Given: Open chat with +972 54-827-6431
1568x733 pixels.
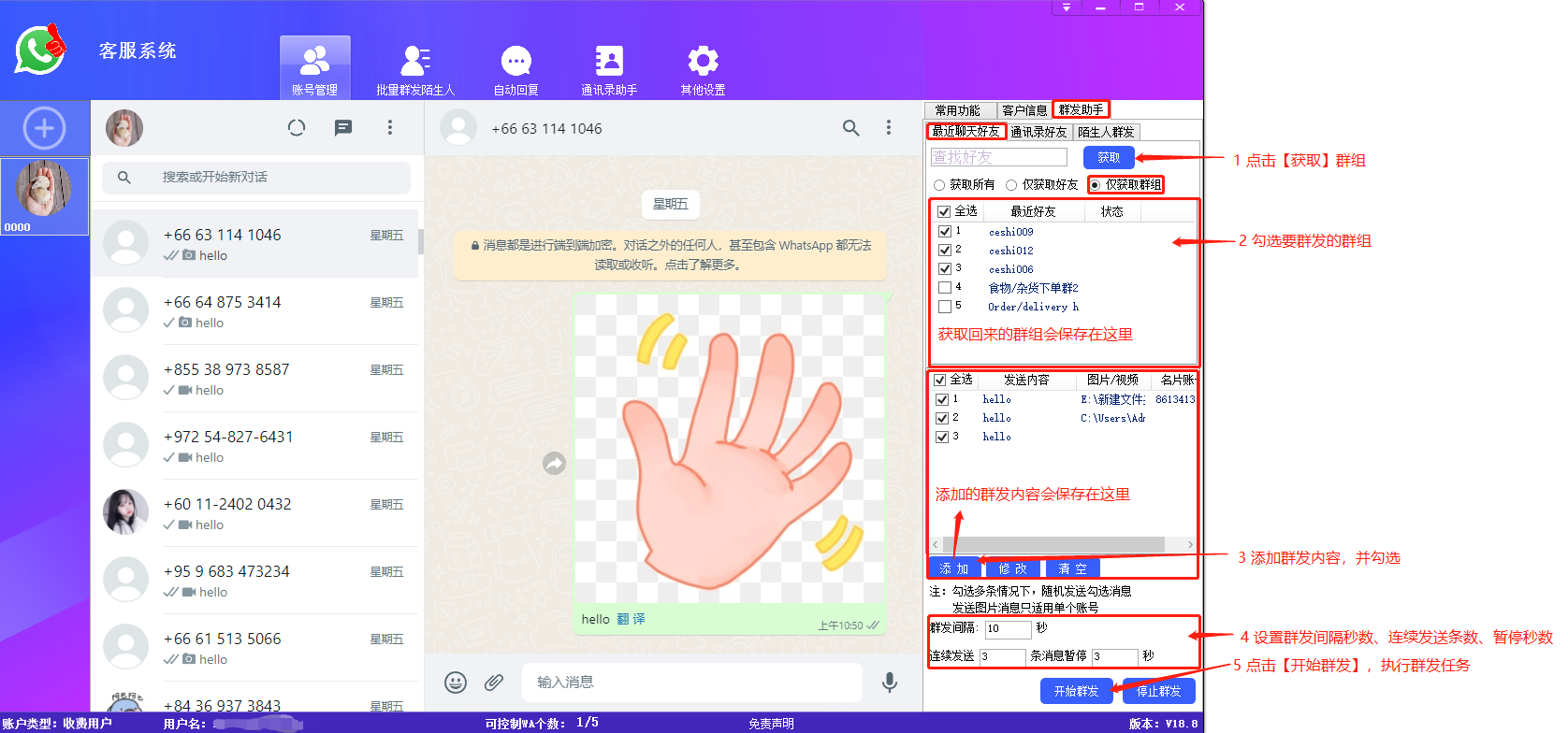Looking at the screenshot, I should tap(254, 446).
